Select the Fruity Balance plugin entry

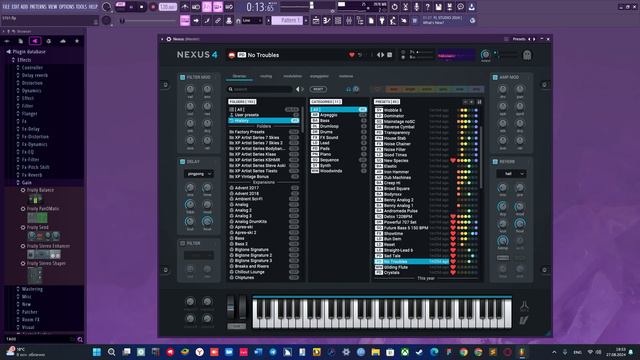(x=40, y=190)
